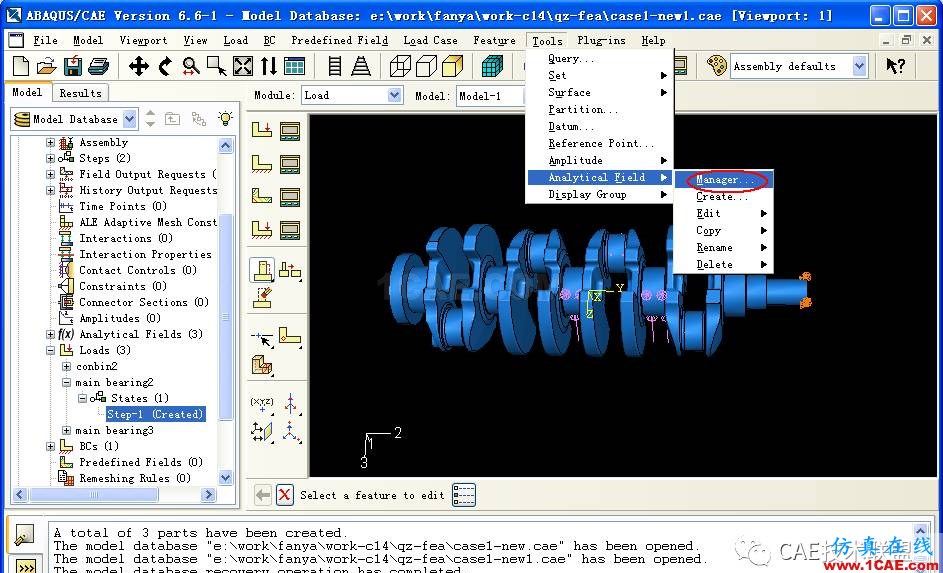Open feature list button in prompt area
This screenshot has height=573, width=943.
tap(464, 495)
